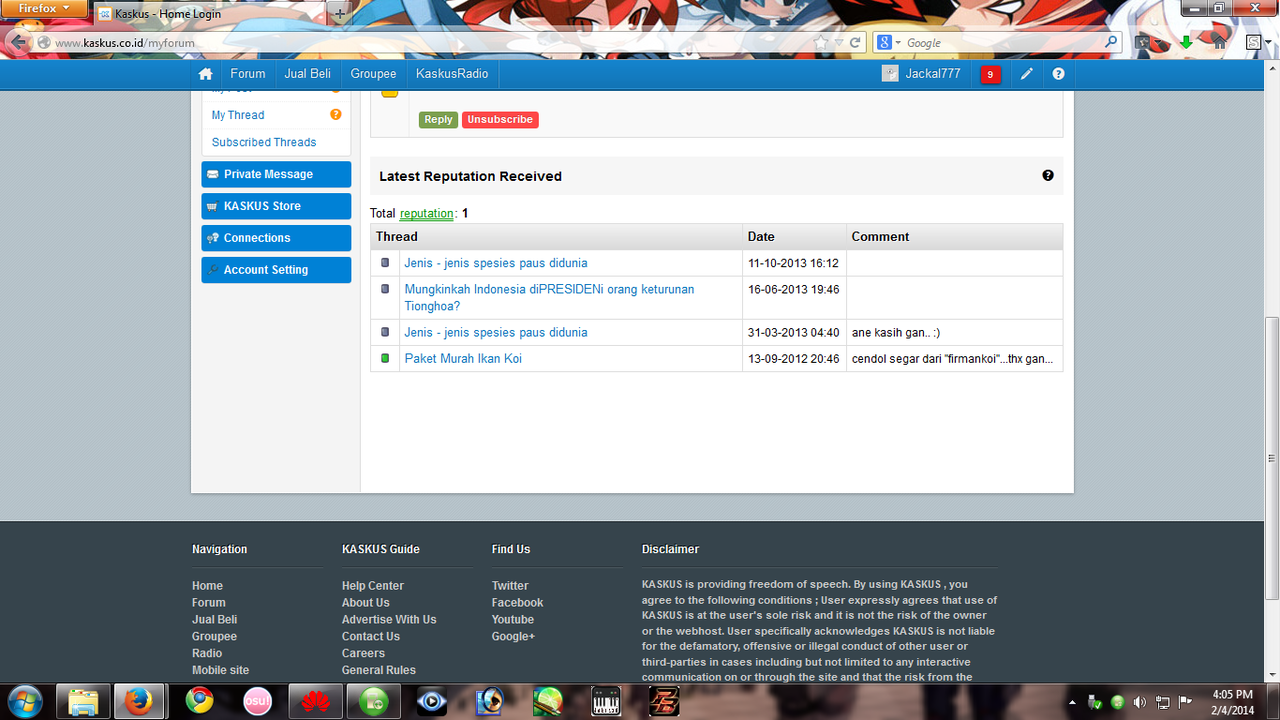This screenshot has width=1280, height=720.
Task: Click the green Reply button
Action: point(438,119)
